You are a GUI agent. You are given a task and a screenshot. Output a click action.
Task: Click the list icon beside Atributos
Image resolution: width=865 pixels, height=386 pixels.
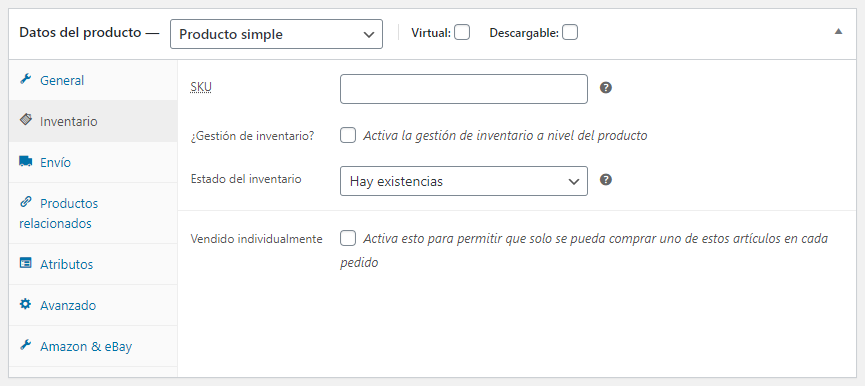(25, 263)
